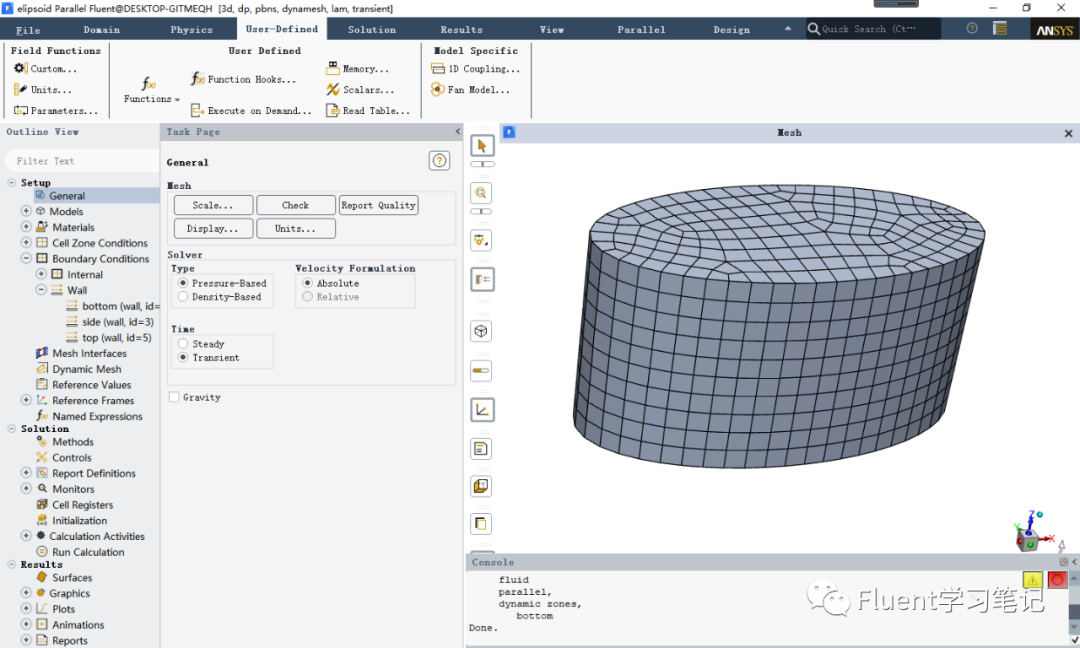Open the 1D Coupling model option
1080x648 pixels.
click(x=475, y=69)
